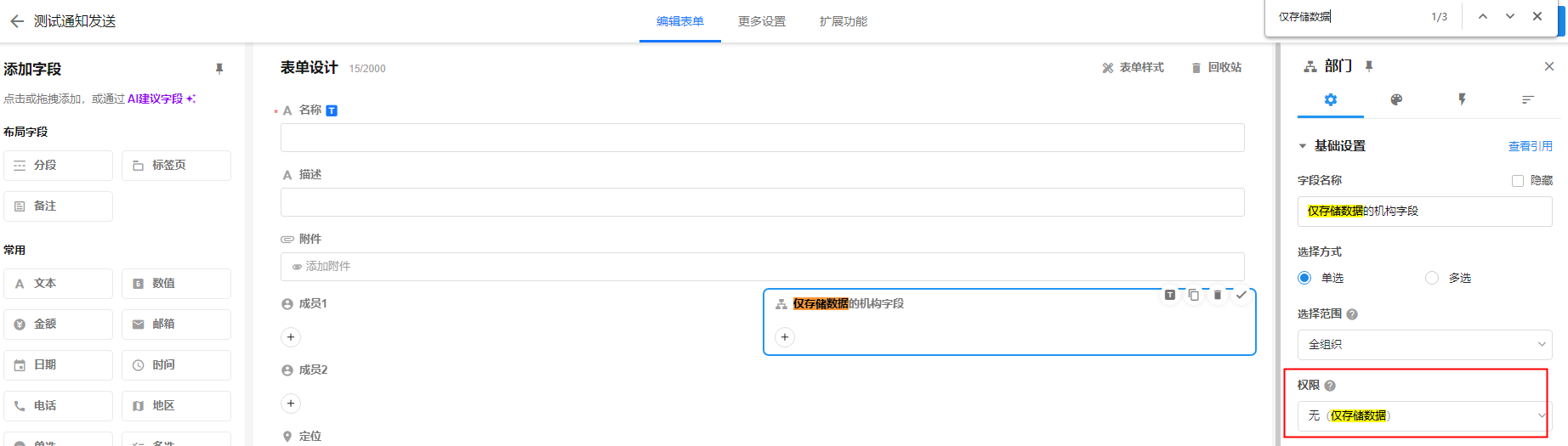Copy the selected field
The width and height of the screenshot is (1568, 446).
pyautogui.click(x=1194, y=295)
